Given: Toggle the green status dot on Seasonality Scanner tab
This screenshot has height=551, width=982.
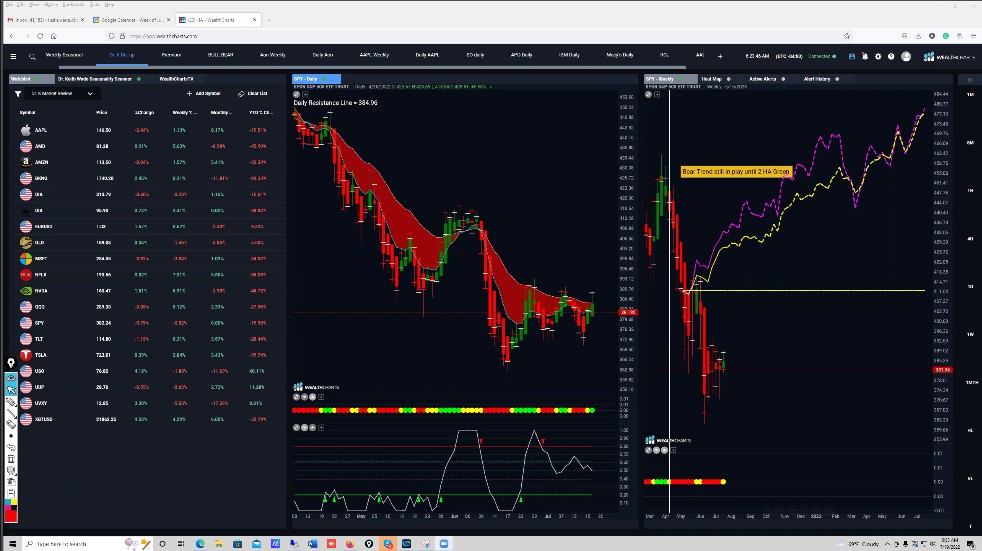Looking at the screenshot, I should point(139,80).
